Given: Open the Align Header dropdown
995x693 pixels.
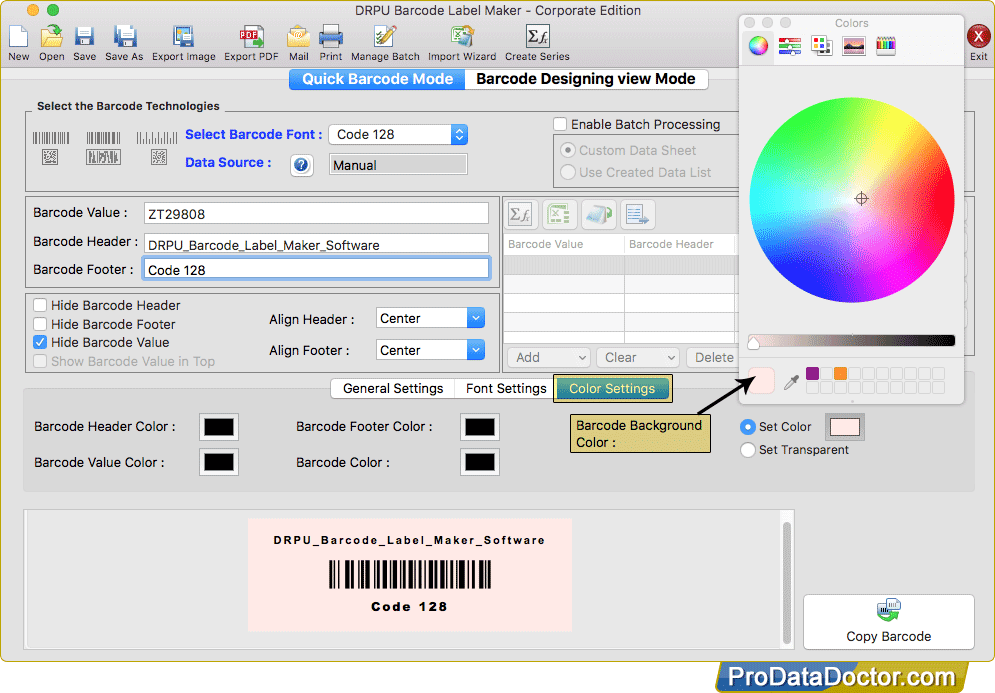Looking at the screenshot, I should click(x=430, y=318).
